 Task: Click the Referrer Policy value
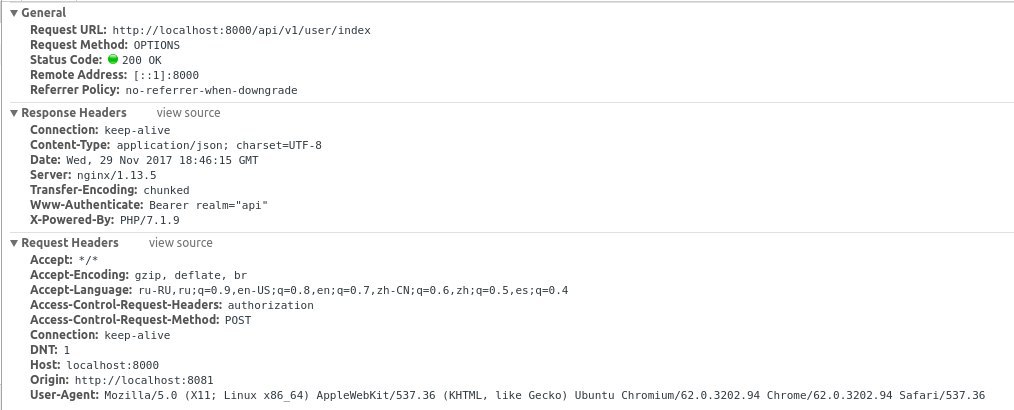[x=211, y=91]
